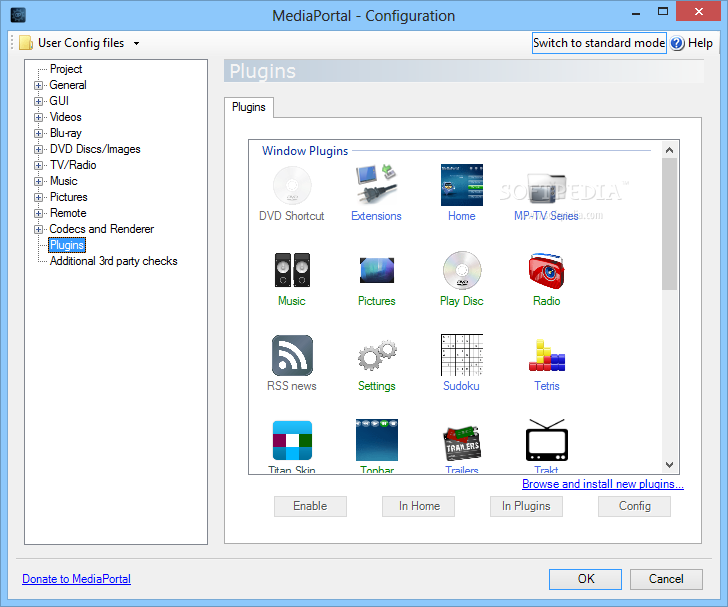The height and width of the screenshot is (607, 728).
Task: Select the Extensions plugin icon
Action: [377, 185]
